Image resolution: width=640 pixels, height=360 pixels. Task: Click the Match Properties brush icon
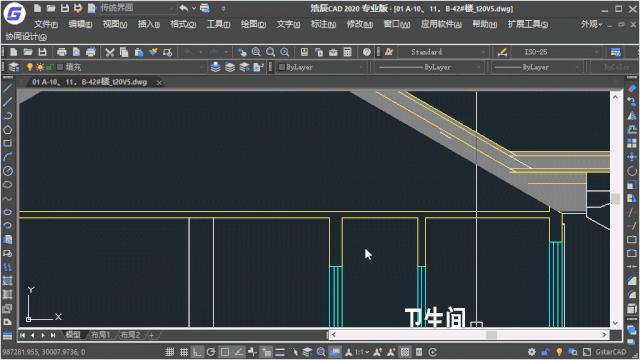(x=153, y=52)
